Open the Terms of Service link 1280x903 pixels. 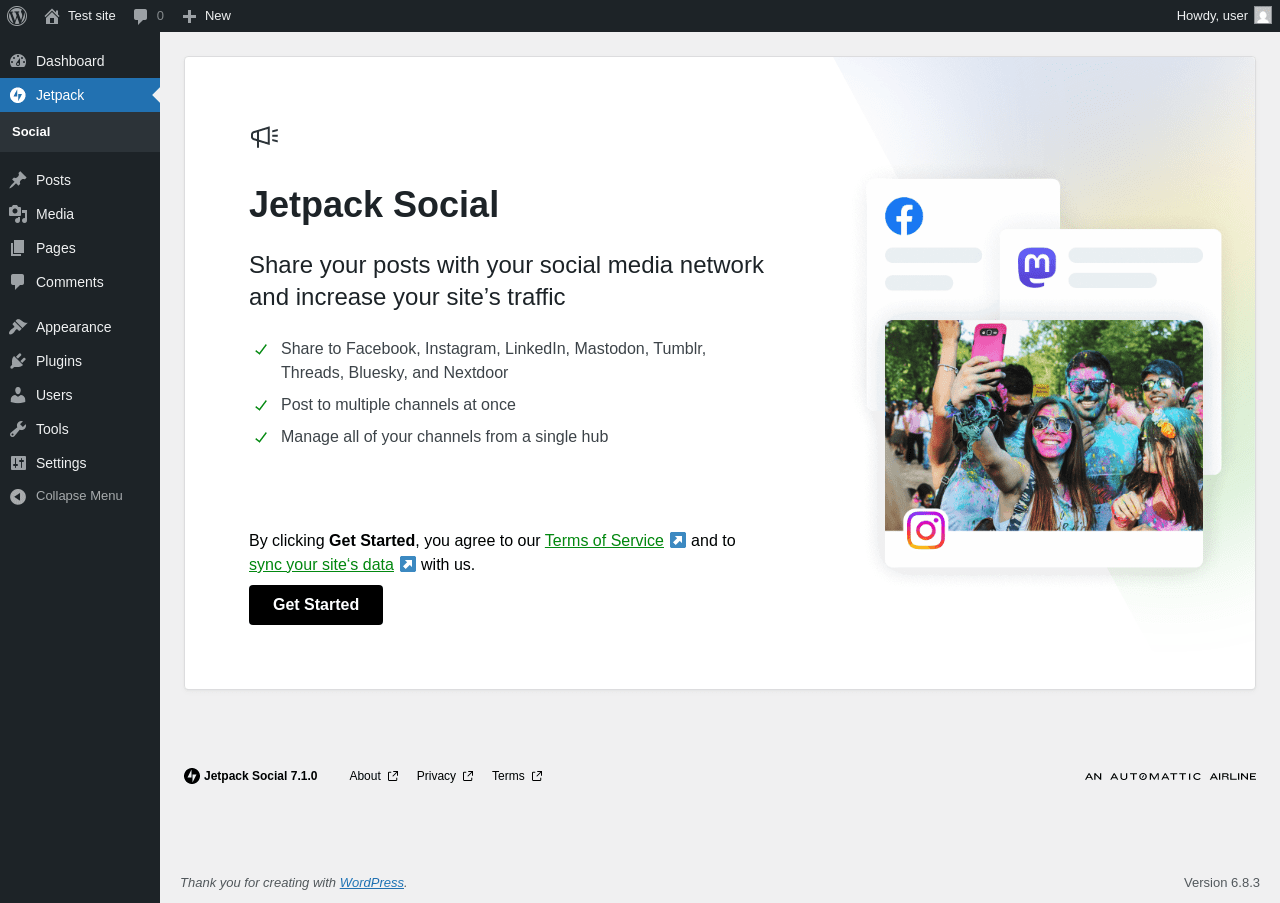coord(604,541)
